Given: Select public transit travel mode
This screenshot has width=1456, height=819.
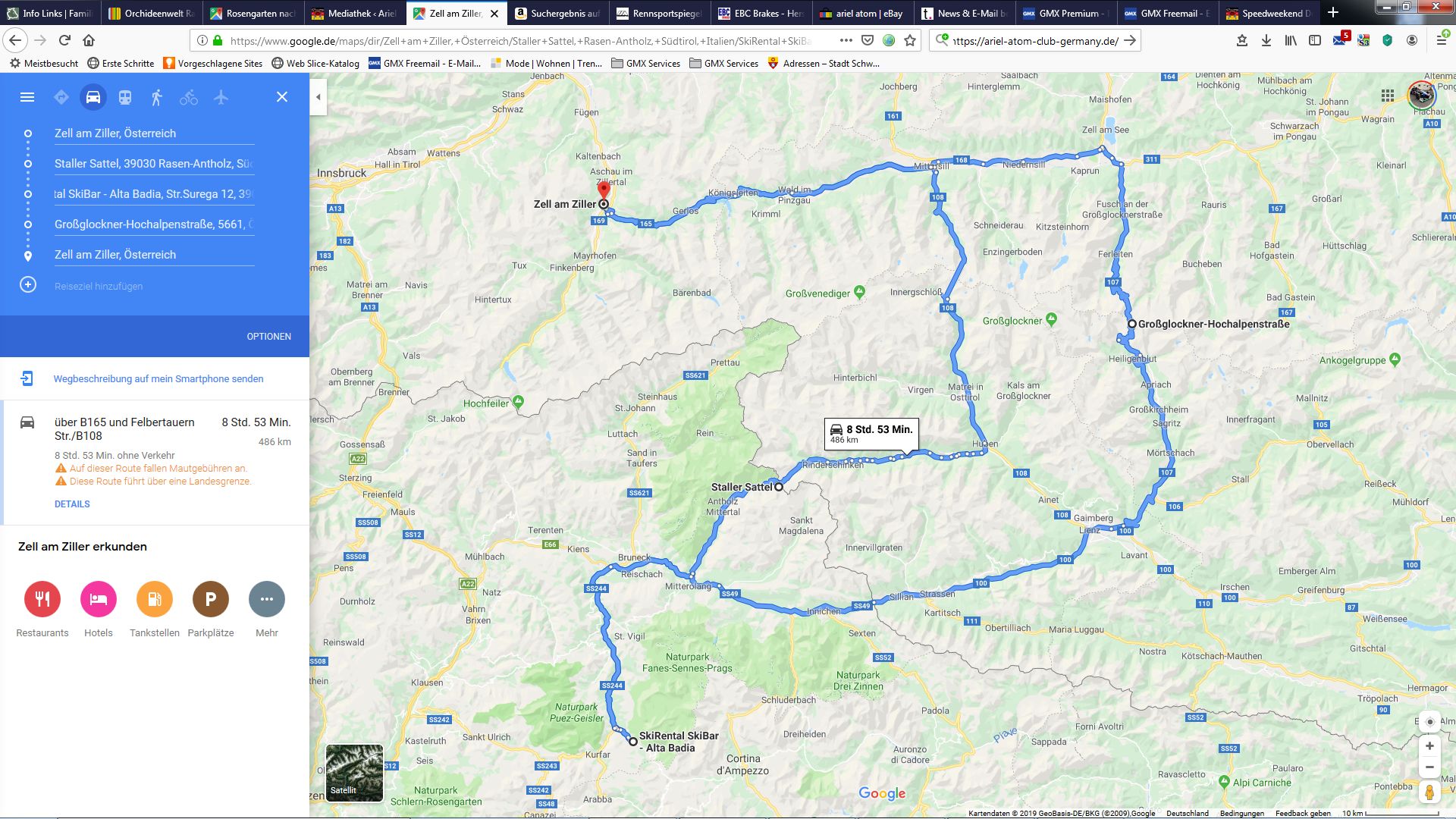Looking at the screenshot, I should 125,97.
